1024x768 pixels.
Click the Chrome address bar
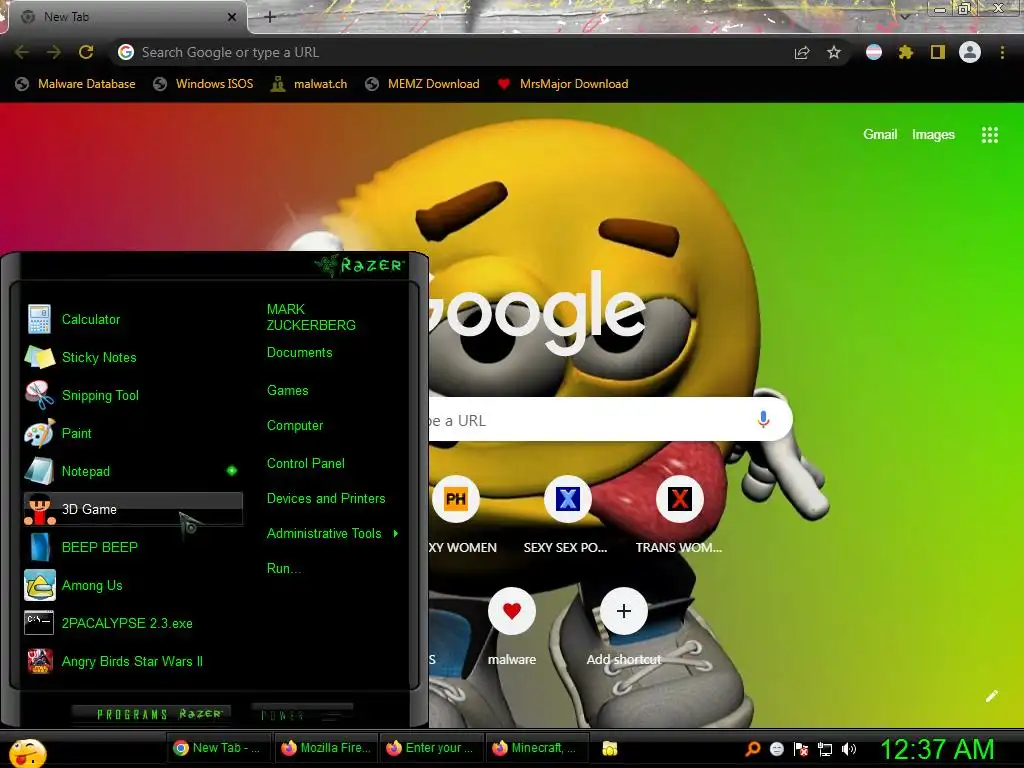(x=451, y=52)
